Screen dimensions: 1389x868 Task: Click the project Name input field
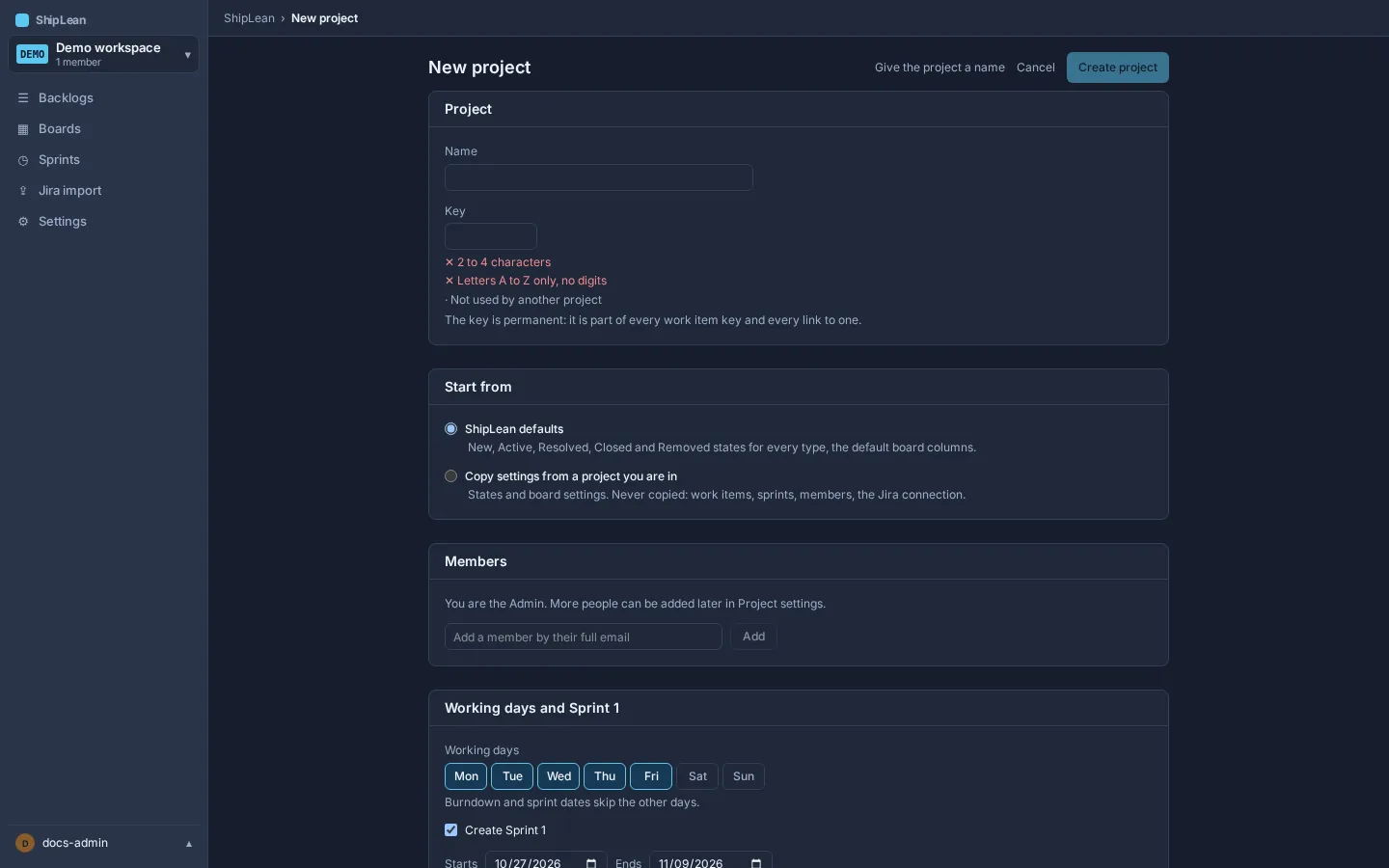(x=599, y=177)
